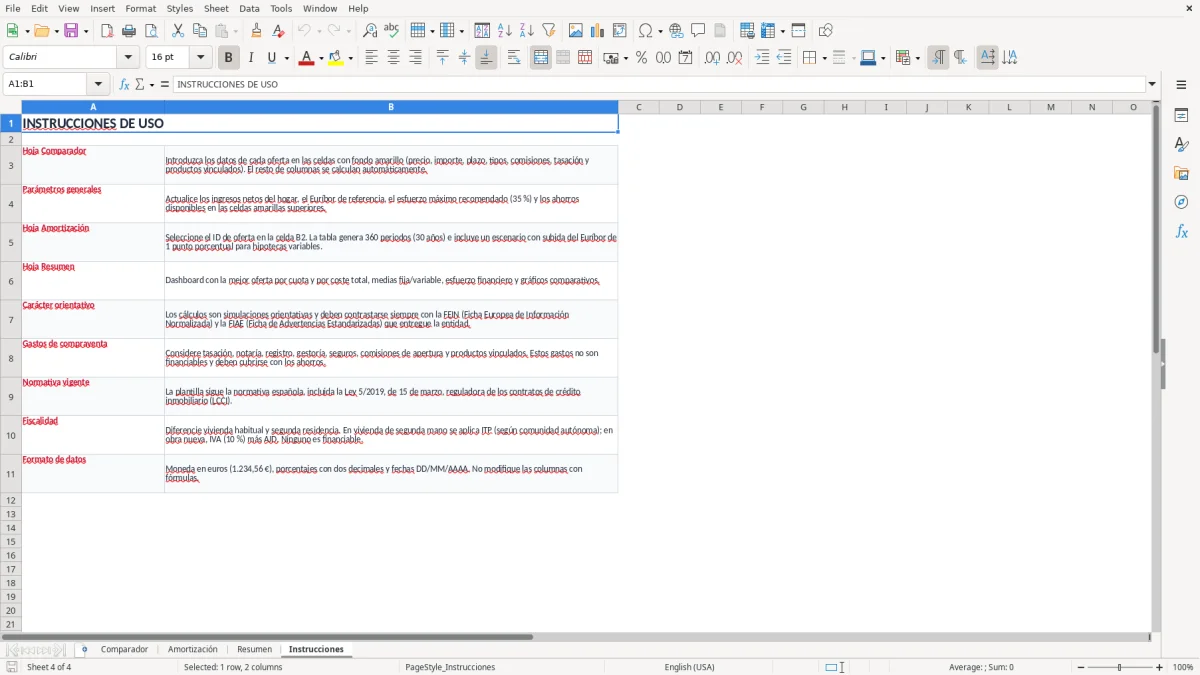Open the Data menu
The width and height of the screenshot is (1200, 675).
[x=249, y=8]
